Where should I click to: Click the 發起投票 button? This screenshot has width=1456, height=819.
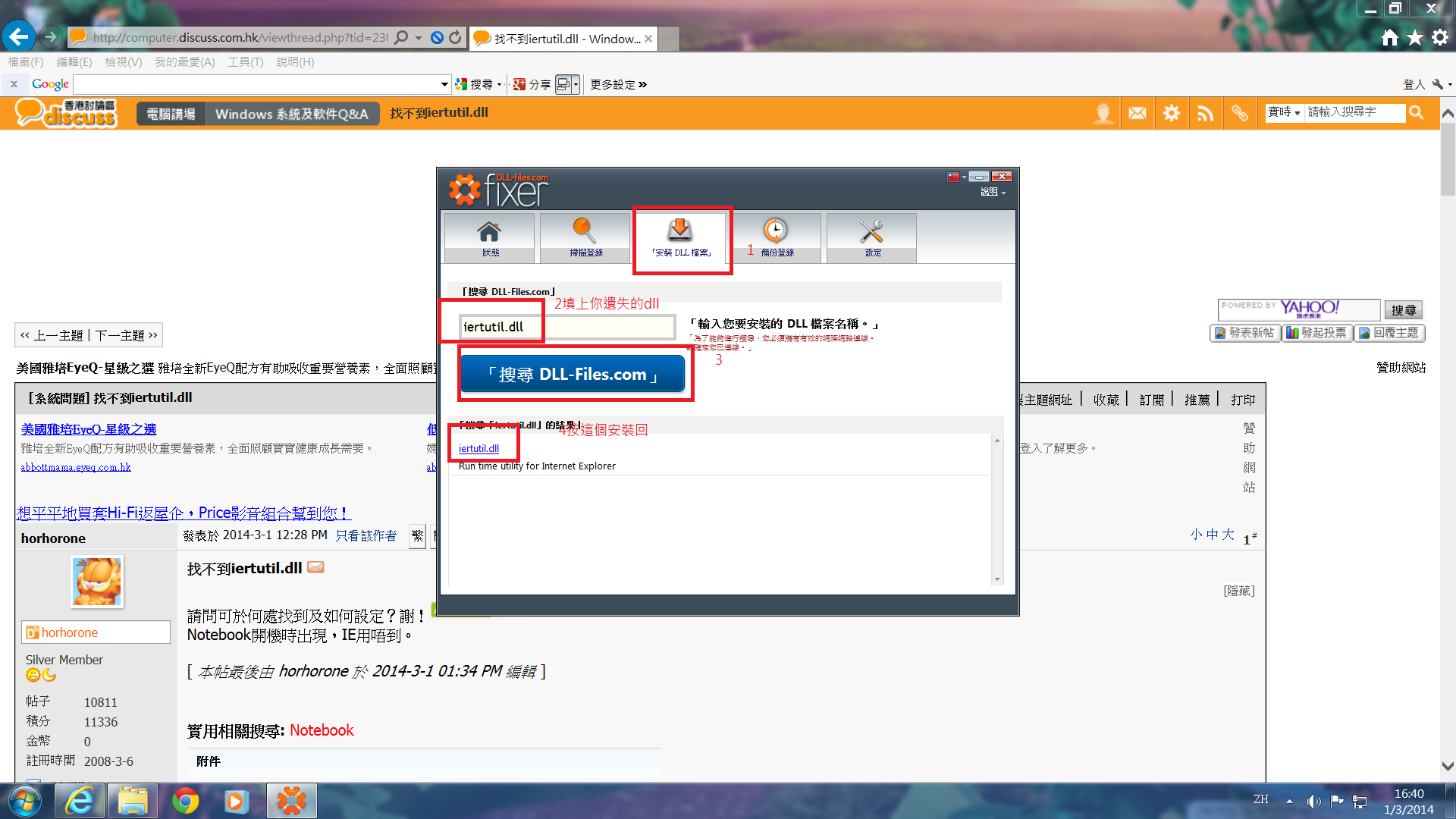[x=1318, y=333]
